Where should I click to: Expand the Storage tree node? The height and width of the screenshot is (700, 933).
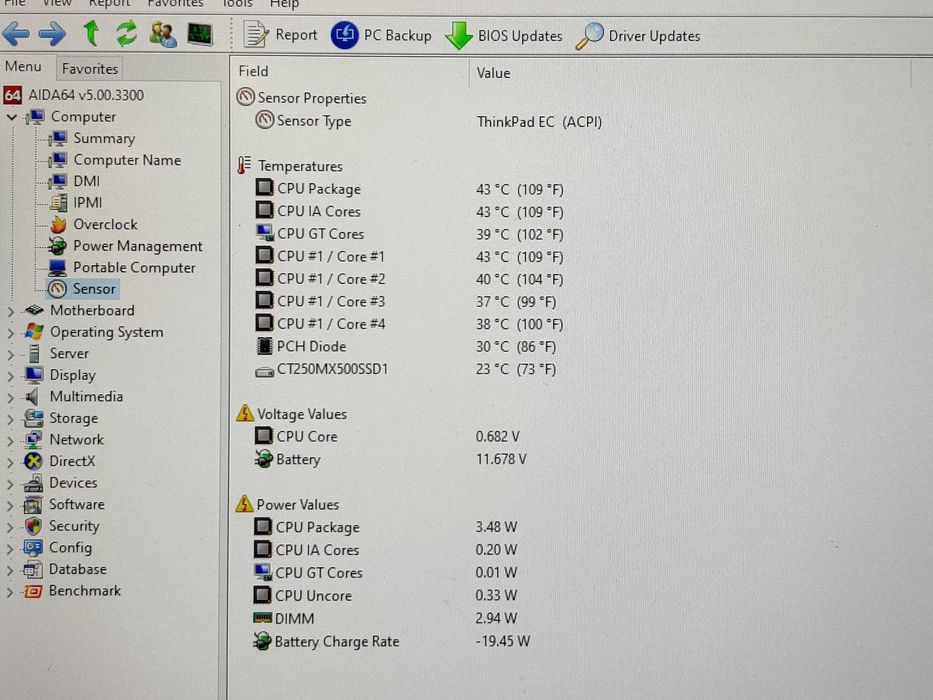10,419
